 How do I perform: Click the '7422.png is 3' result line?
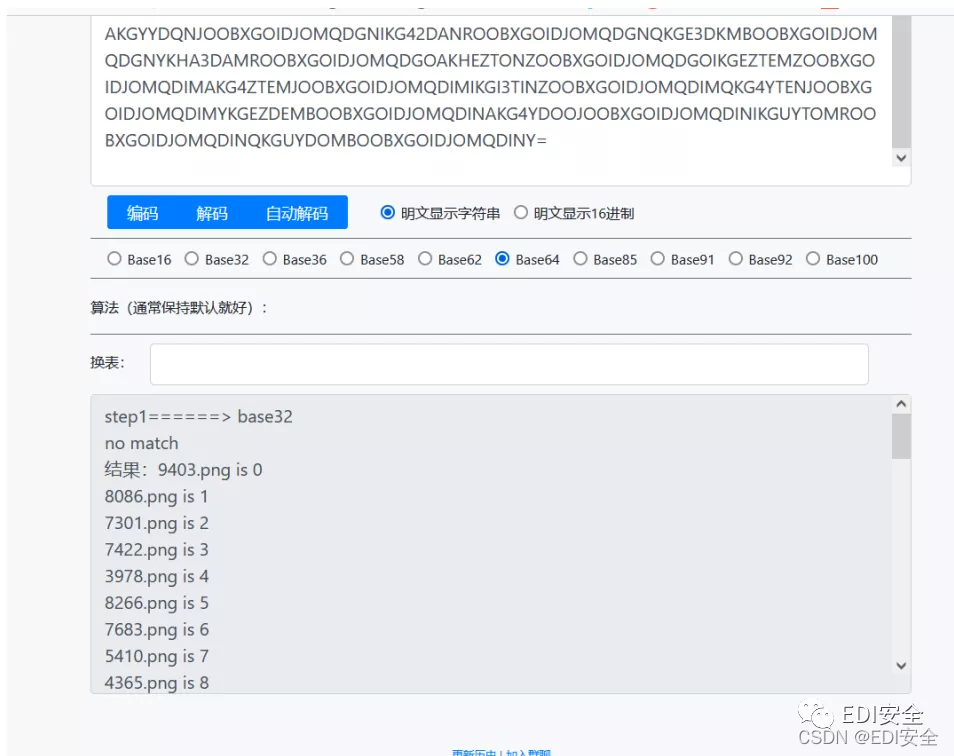point(156,550)
